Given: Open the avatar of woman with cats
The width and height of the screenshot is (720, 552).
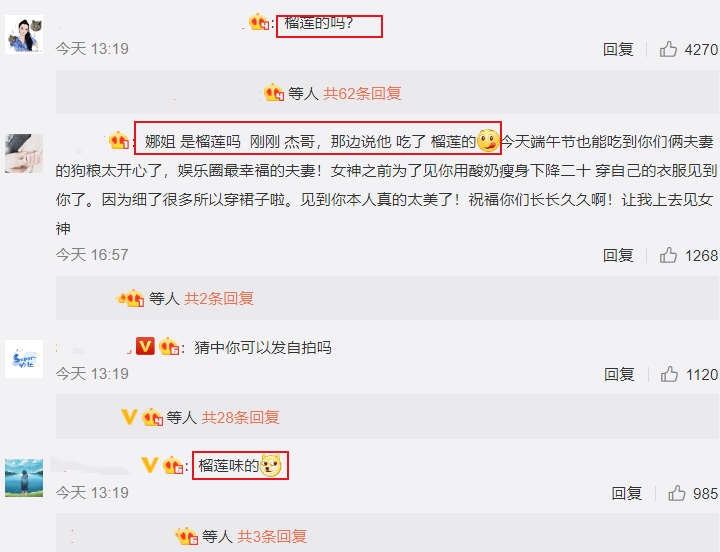Looking at the screenshot, I should [24, 34].
